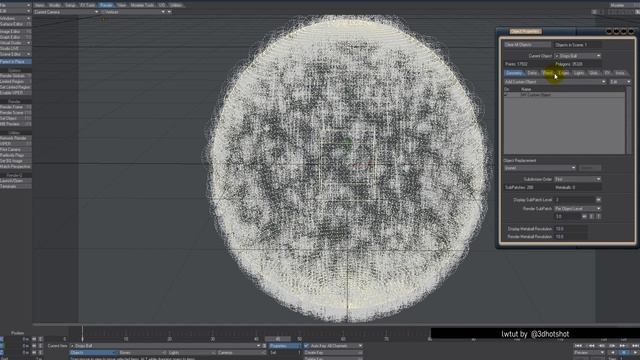Expand the File menu dropdown
Viewport: 640px width, 360px height.
point(16,5)
